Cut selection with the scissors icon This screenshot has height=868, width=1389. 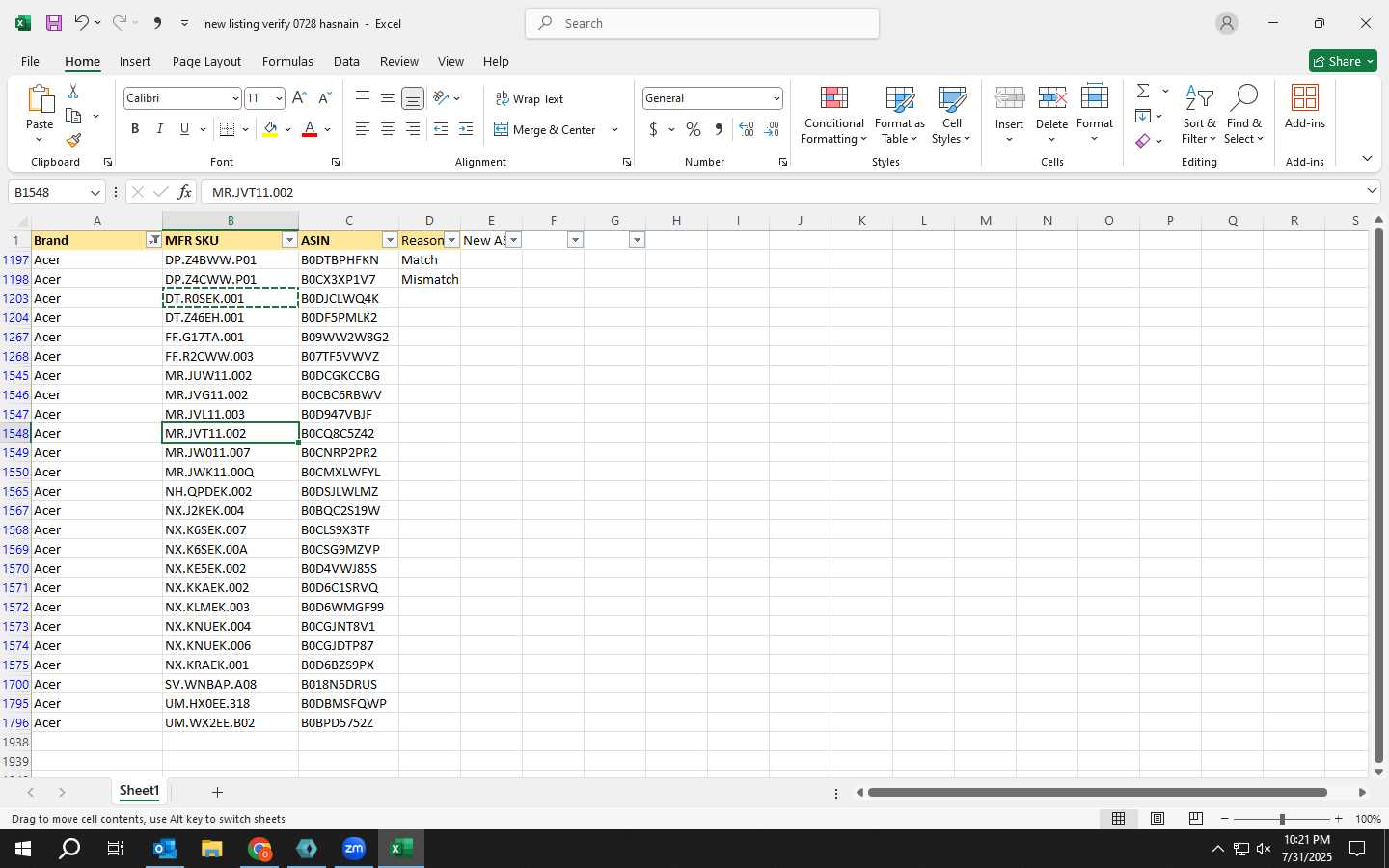coord(73,91)
